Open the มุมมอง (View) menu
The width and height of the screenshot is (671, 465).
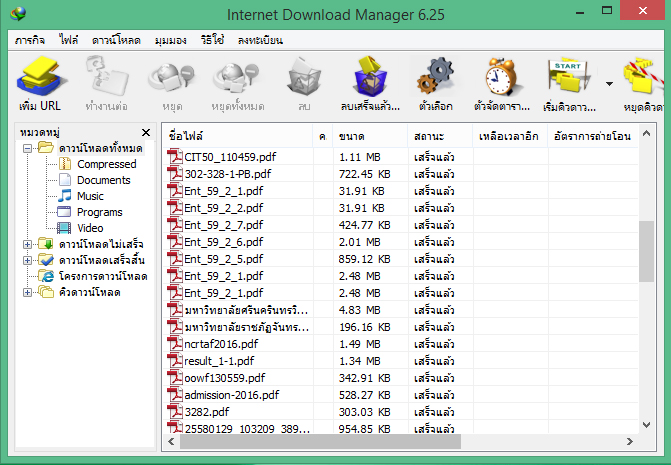tap(170, 40)
